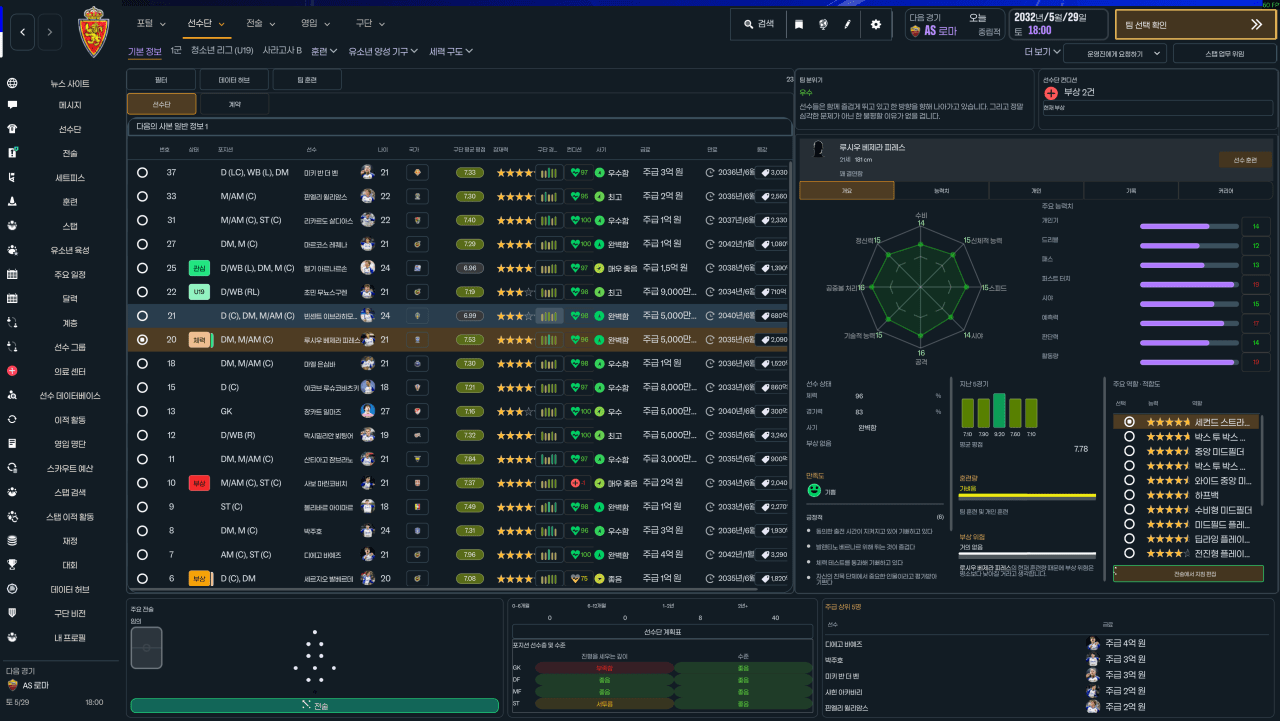Switch to the 사라고사 B tab
The width and height of the screenshot is (1280, 721).
tap(283, 50)
